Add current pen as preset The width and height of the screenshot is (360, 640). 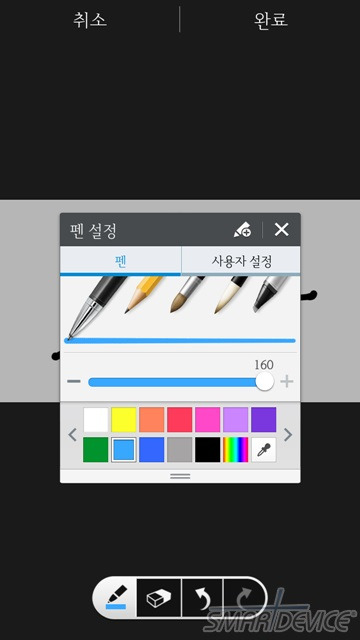(x=242, y=230)
